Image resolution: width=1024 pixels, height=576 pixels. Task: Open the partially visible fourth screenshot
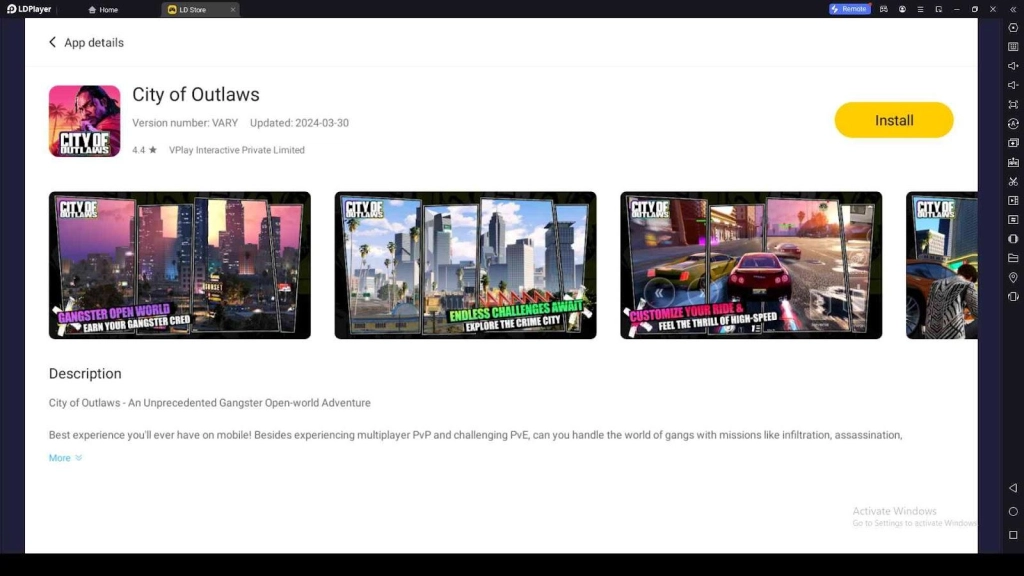coord(942,265)
